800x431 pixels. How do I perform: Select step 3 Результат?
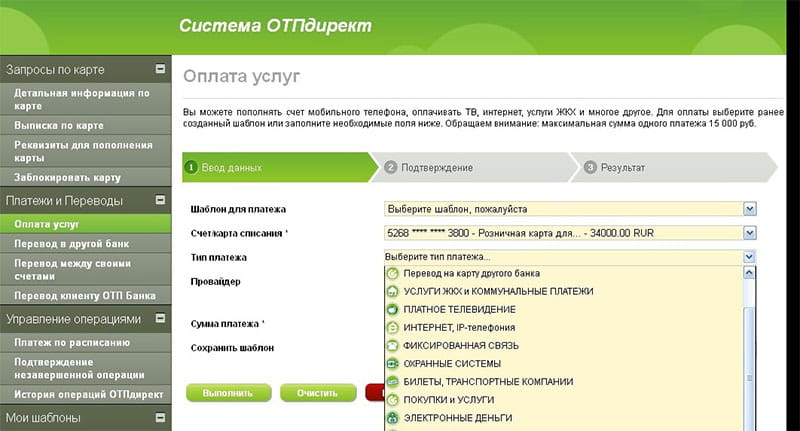[x=673, y=167]
